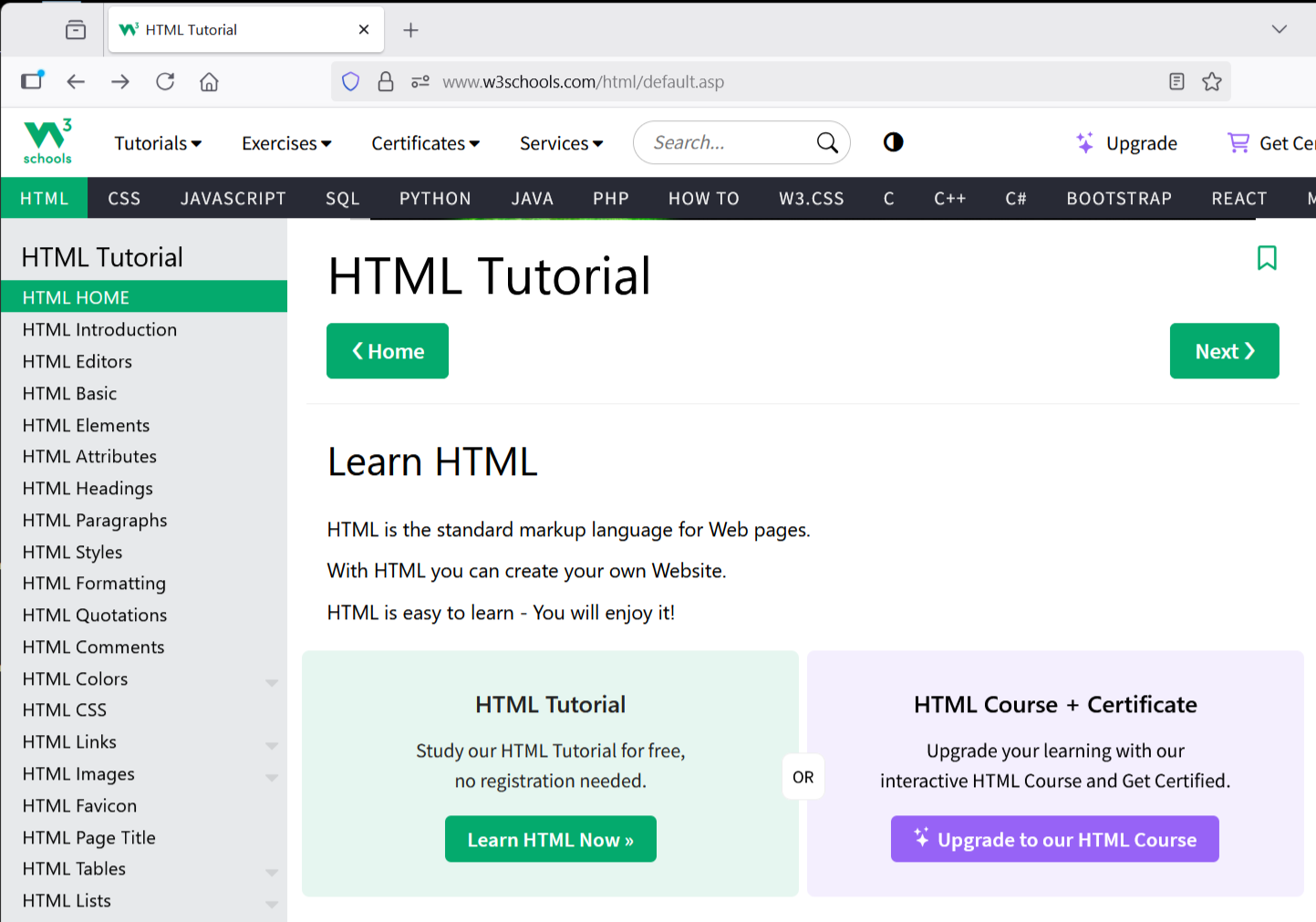Toggle dark mode contrast icon
This screenshot has width=1316, height=922.
pos(893,141)
